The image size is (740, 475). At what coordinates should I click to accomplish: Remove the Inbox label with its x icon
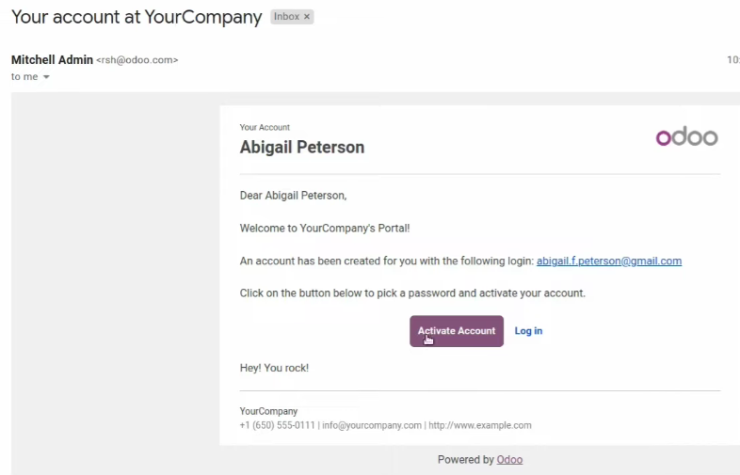click(307, 17)
